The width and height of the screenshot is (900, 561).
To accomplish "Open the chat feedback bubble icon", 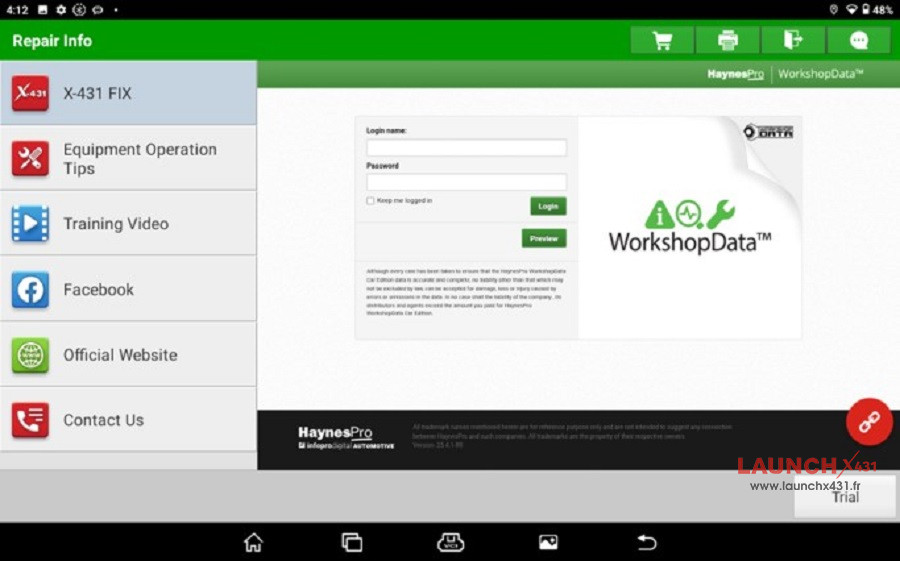I will click(x=859, y=40).
